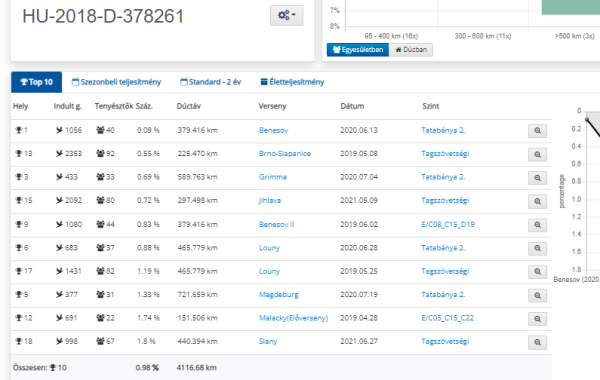Click the Verseny column header

pos(272,106)
